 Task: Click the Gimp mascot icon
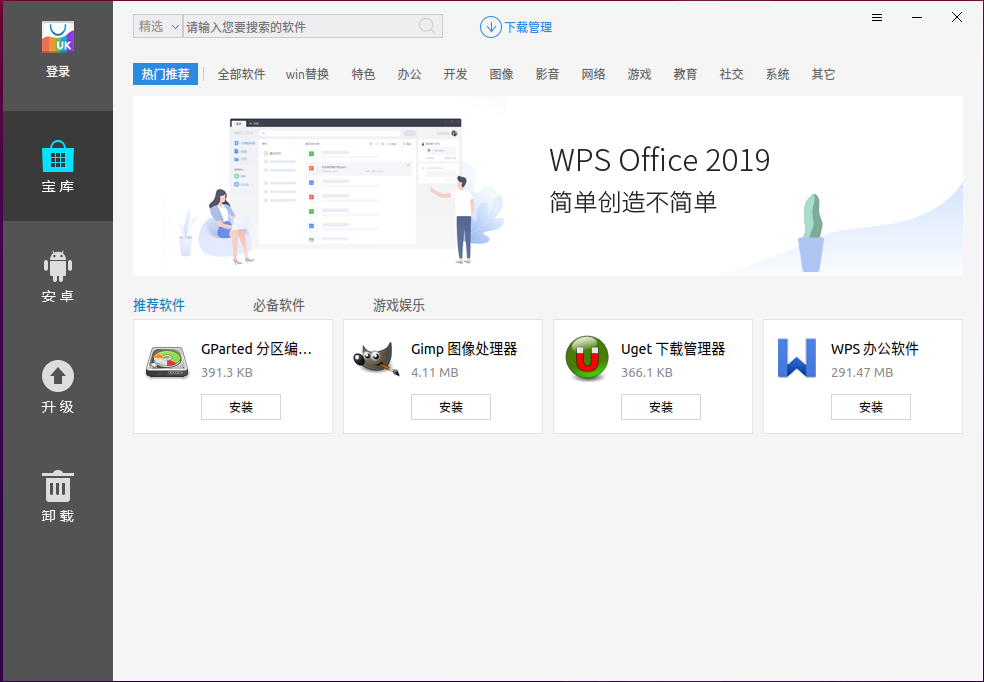pyautogui.click(x=377, y=360)
